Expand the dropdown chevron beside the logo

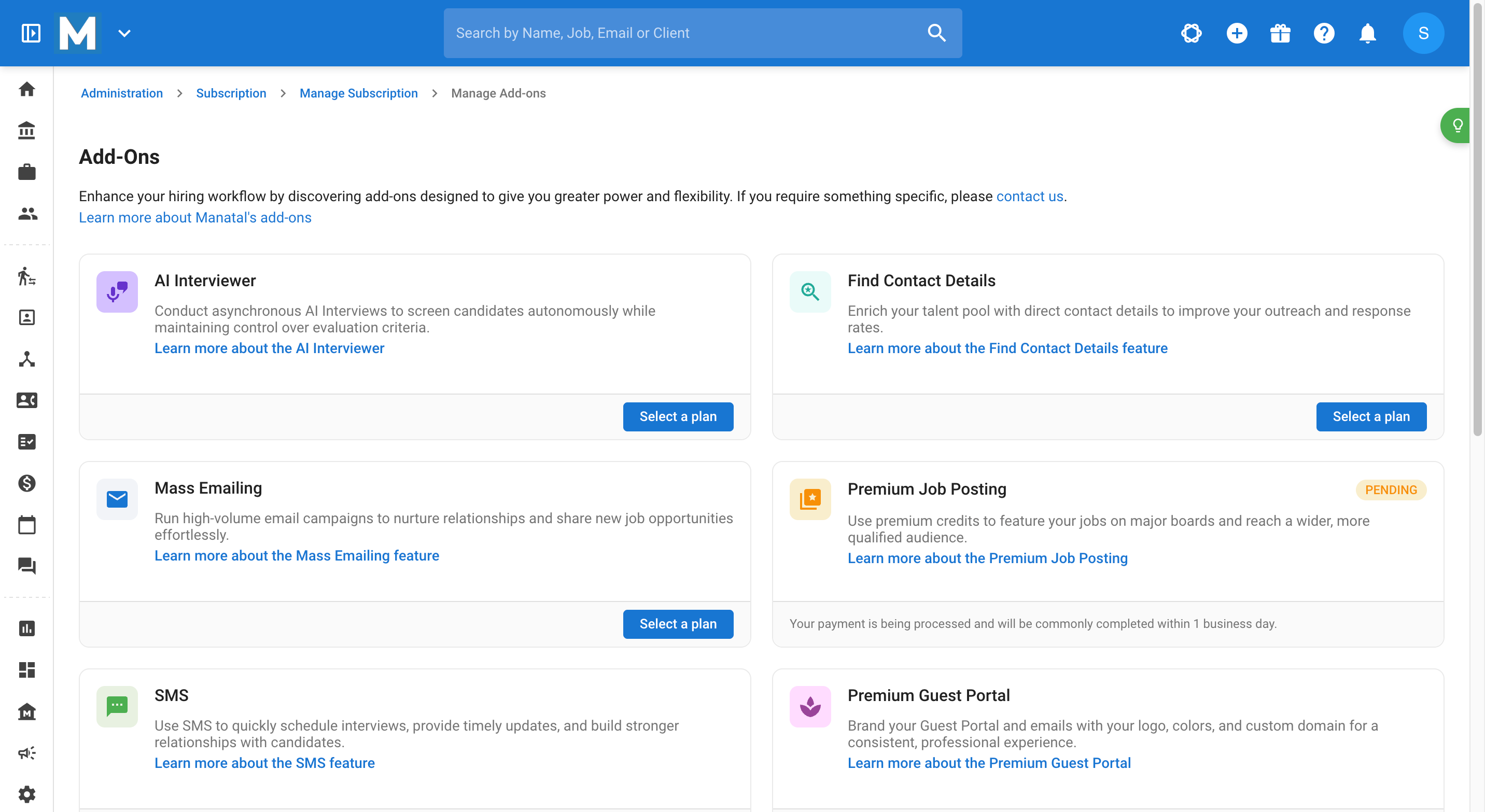pos(124,33)
